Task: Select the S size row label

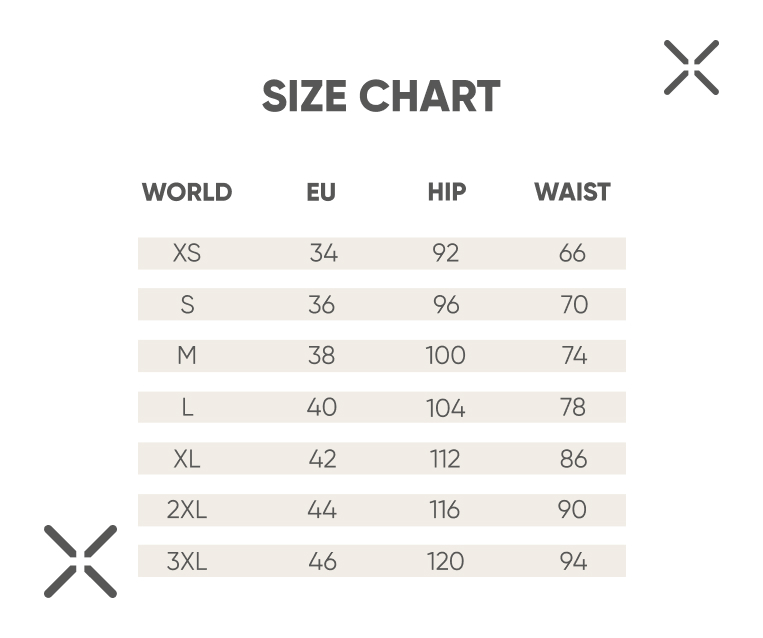Action: pyautogui.click(x=187, y=305)
